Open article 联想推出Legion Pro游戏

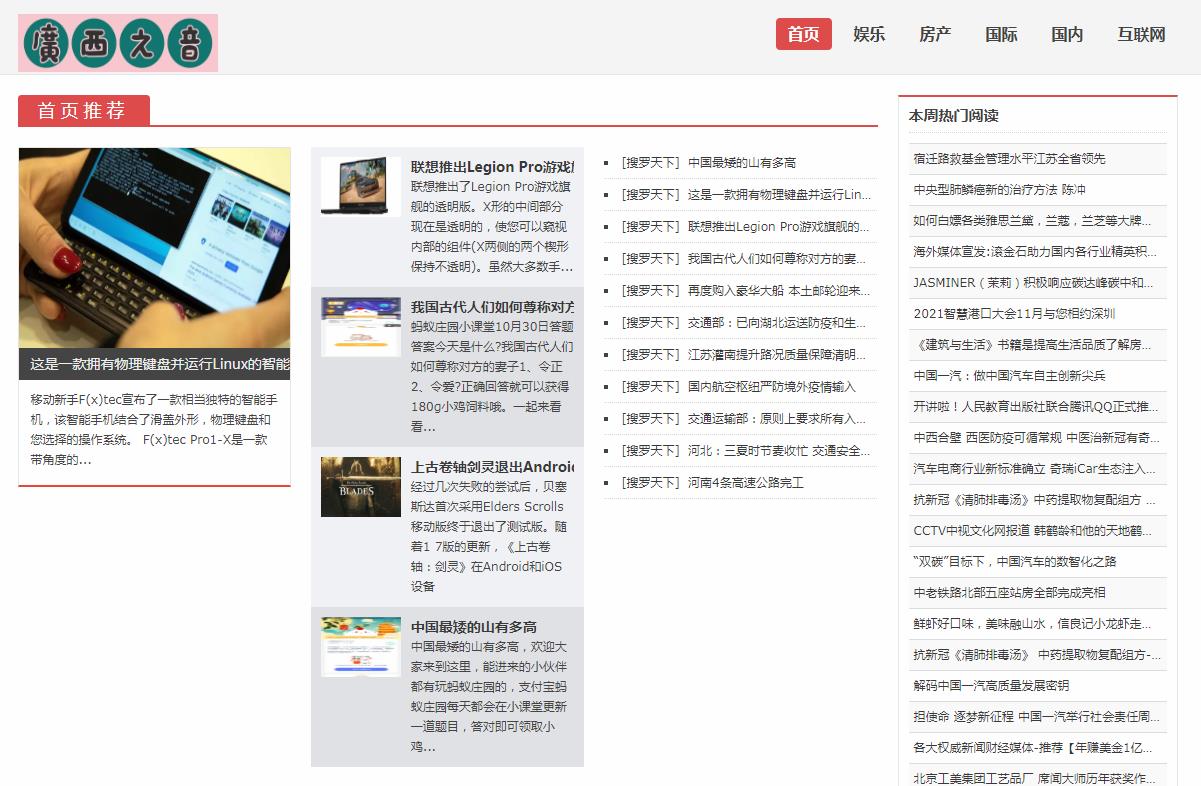click(x=492, y=167)
